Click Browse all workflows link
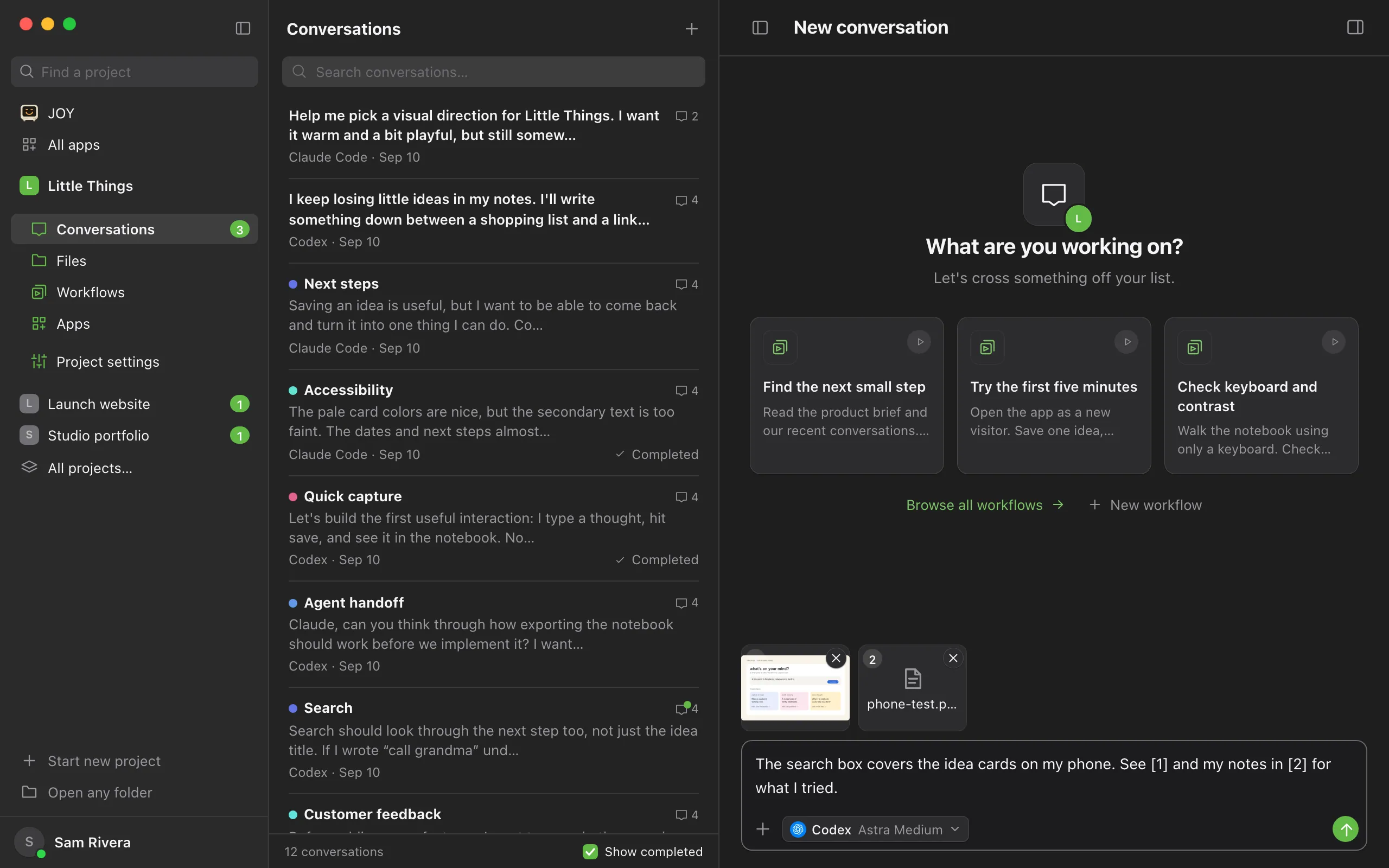1389x868 pixels. (x=985, y=505)
